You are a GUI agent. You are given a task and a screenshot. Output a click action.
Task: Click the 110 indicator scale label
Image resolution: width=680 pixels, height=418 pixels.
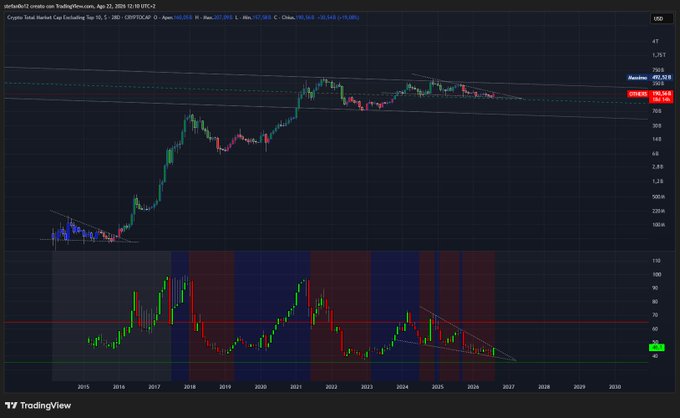tap(656, 261)
